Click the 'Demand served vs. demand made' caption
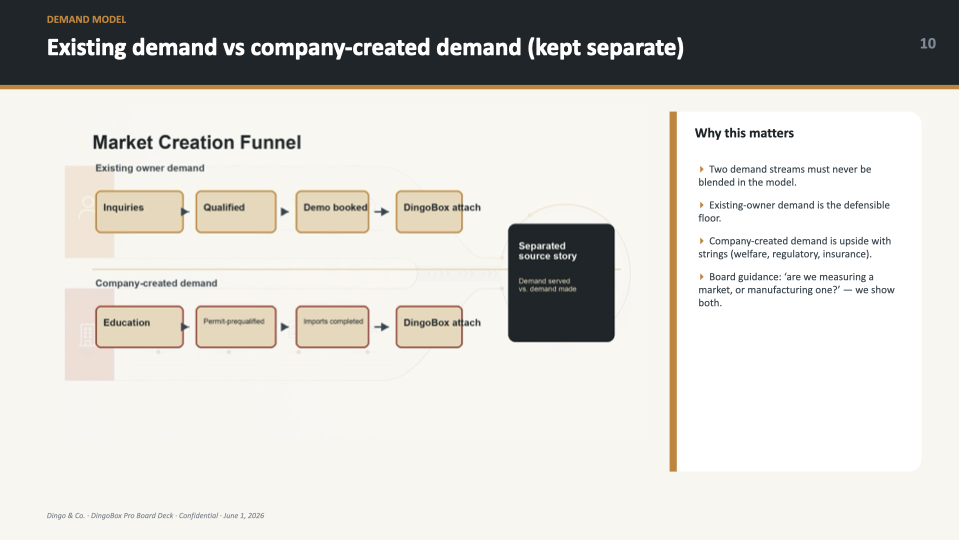Screen dimensions: 959x540 547,285
